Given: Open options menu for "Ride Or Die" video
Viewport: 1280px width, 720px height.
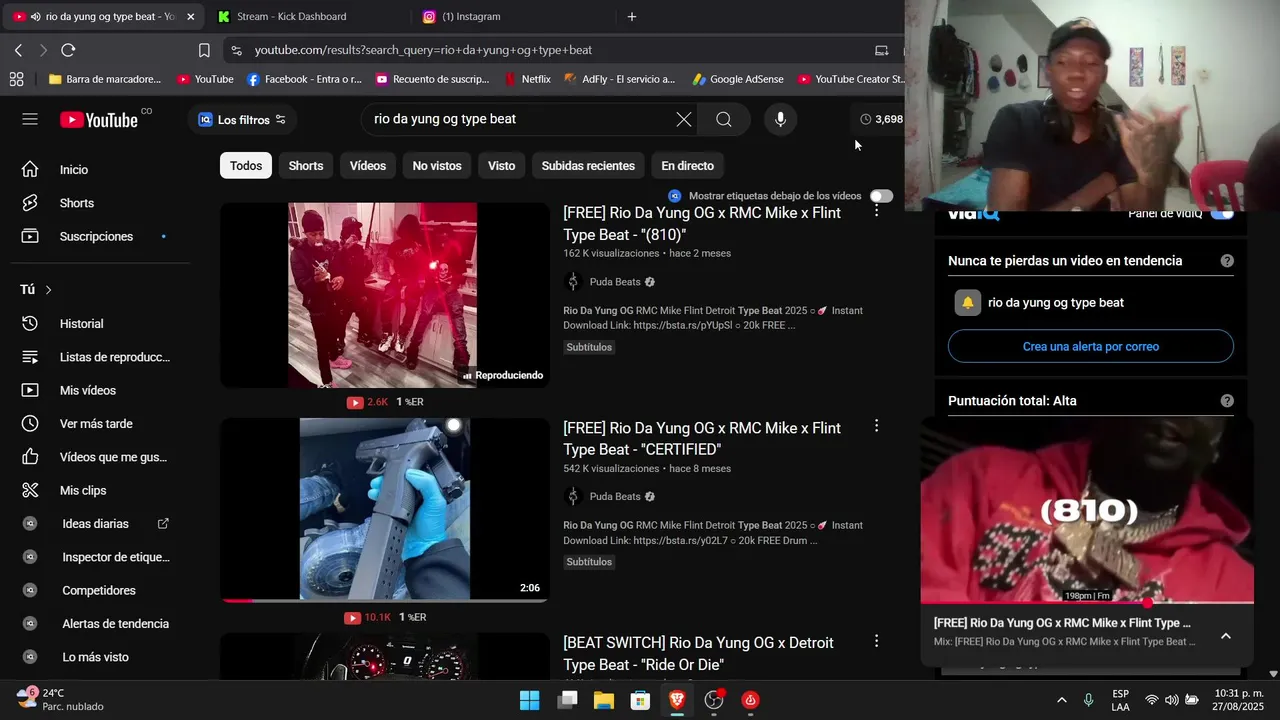Looking at the screenshot, I should pyautogui.click(x=876, y=641).
